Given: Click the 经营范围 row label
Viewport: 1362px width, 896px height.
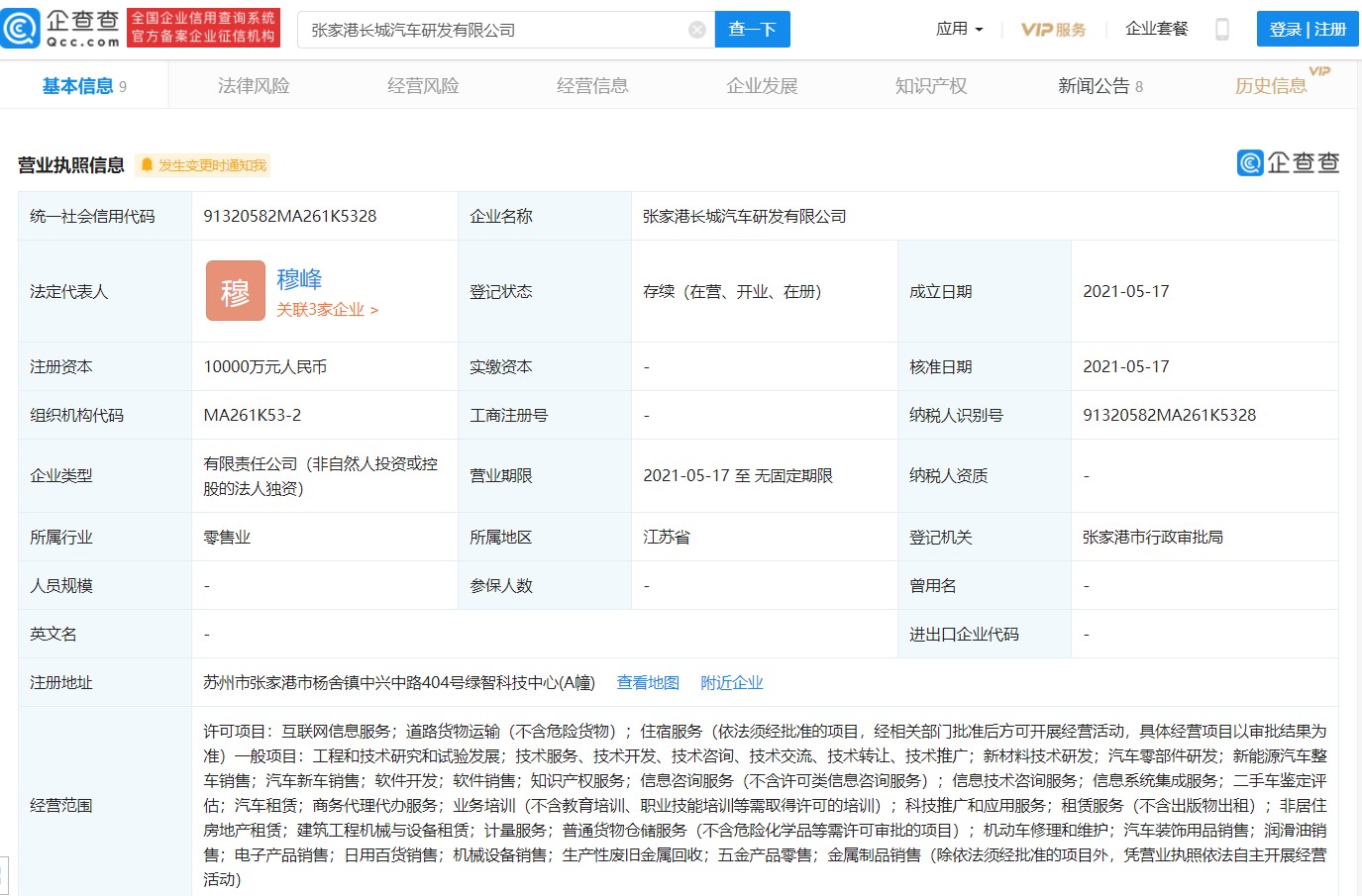Looking at the screenshot, I should coord(61,805).
